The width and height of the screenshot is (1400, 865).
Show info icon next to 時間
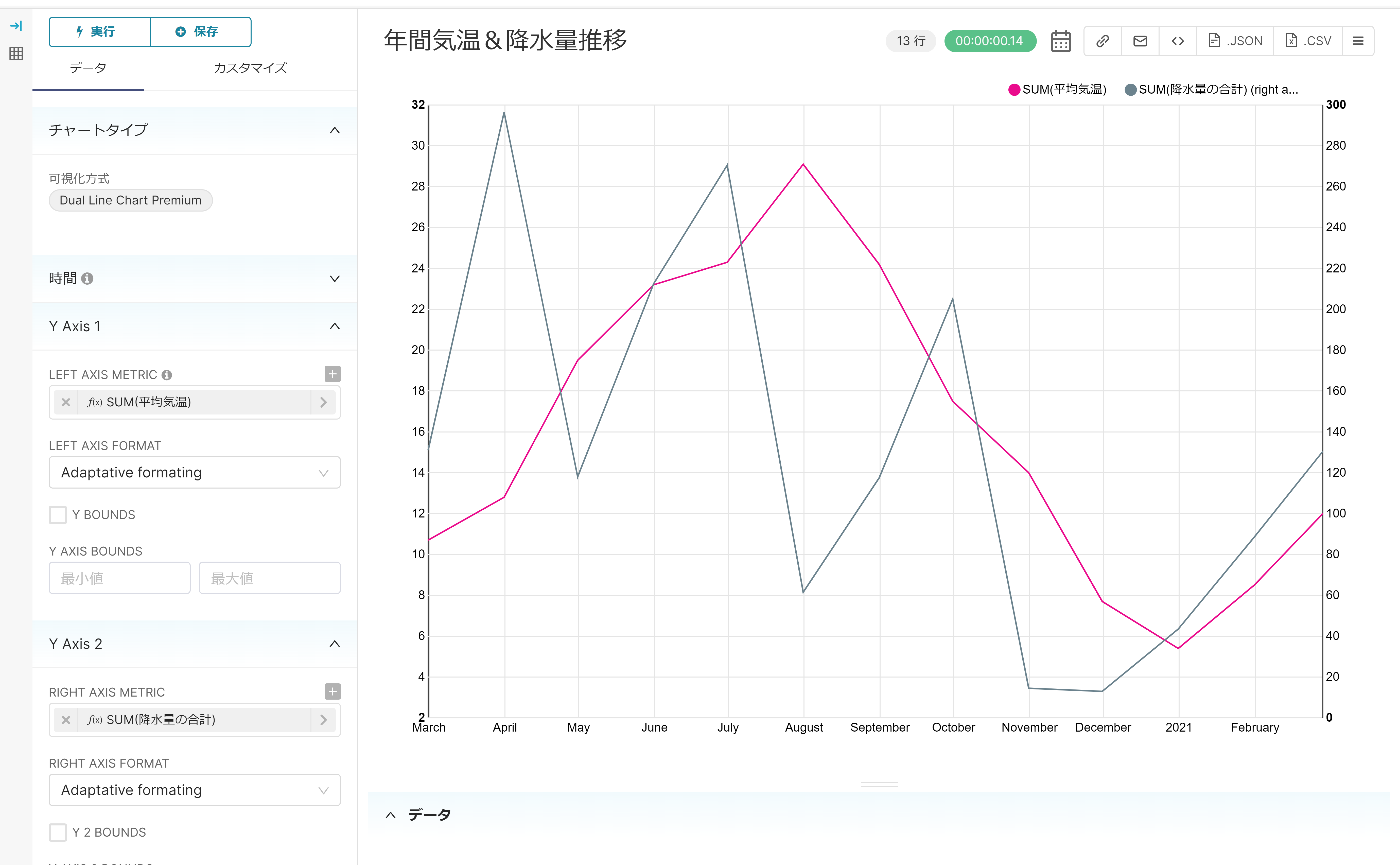pos(87,279)
